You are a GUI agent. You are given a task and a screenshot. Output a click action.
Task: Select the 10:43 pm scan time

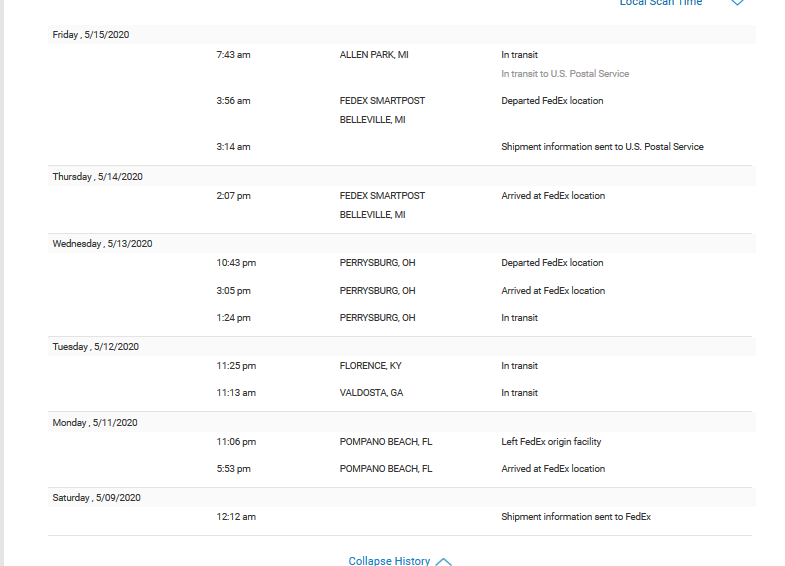[x=236, y=263]
